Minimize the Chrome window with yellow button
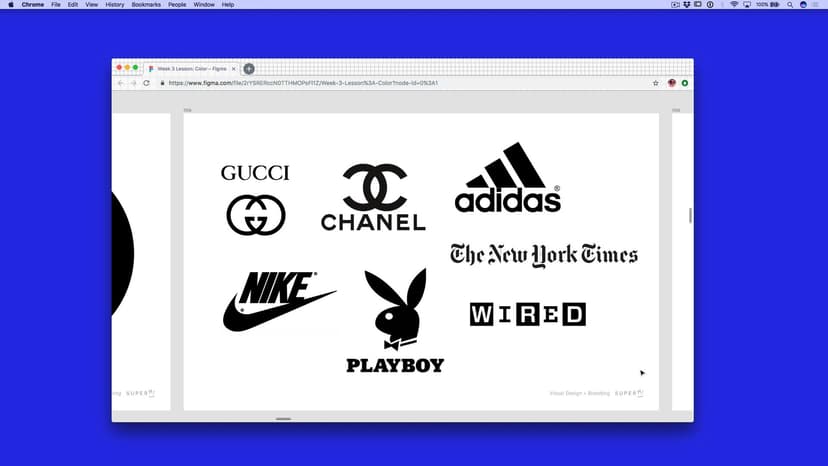Viewport: 828px width, 466px height. (127, 68)
